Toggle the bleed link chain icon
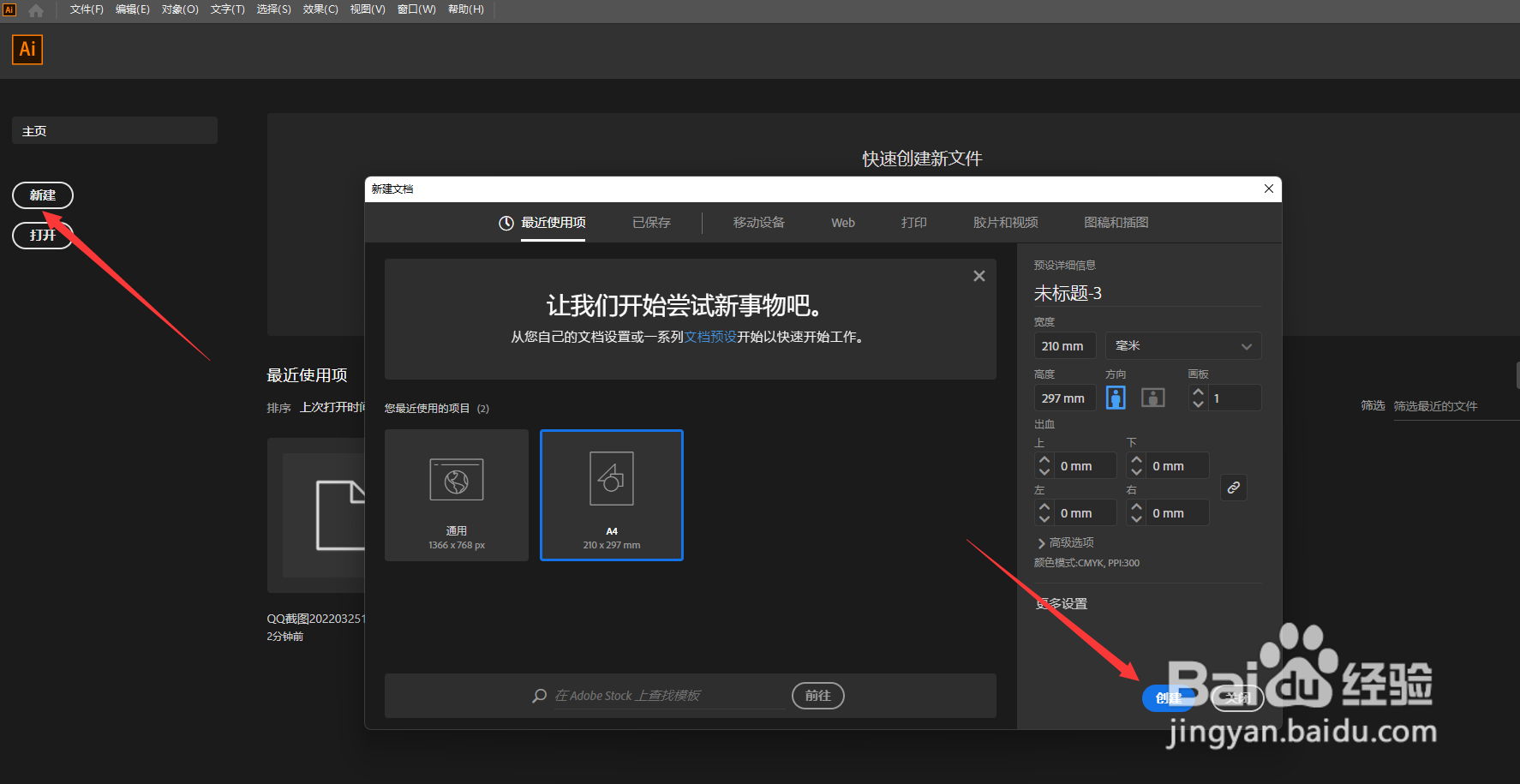The height and width of the screenshot is (784, 1520). coord(1233,488)
